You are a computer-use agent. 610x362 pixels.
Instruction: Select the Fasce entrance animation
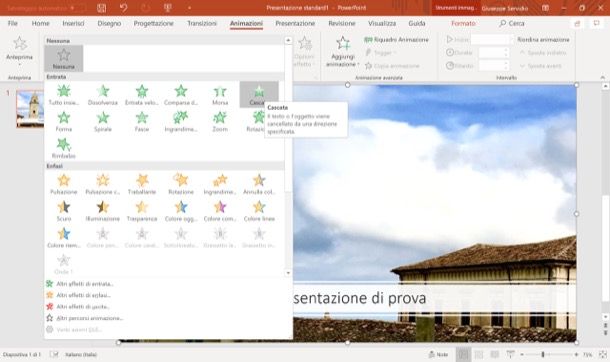coord(142,121)
